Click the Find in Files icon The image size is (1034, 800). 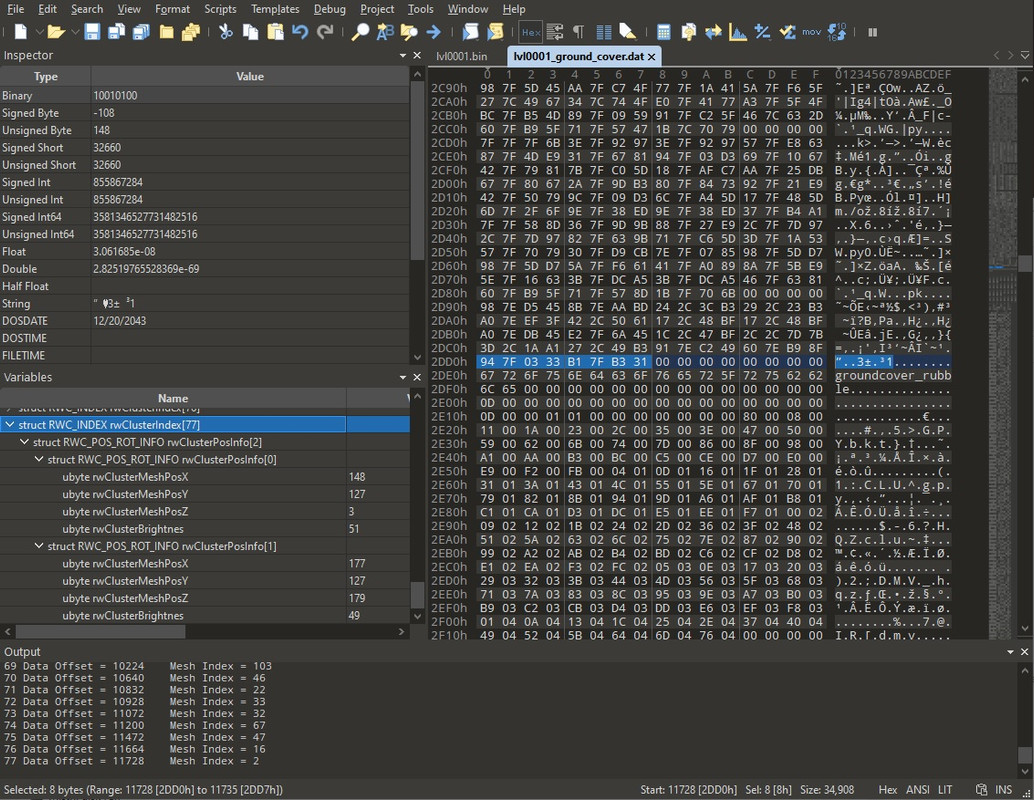[409, 32]
